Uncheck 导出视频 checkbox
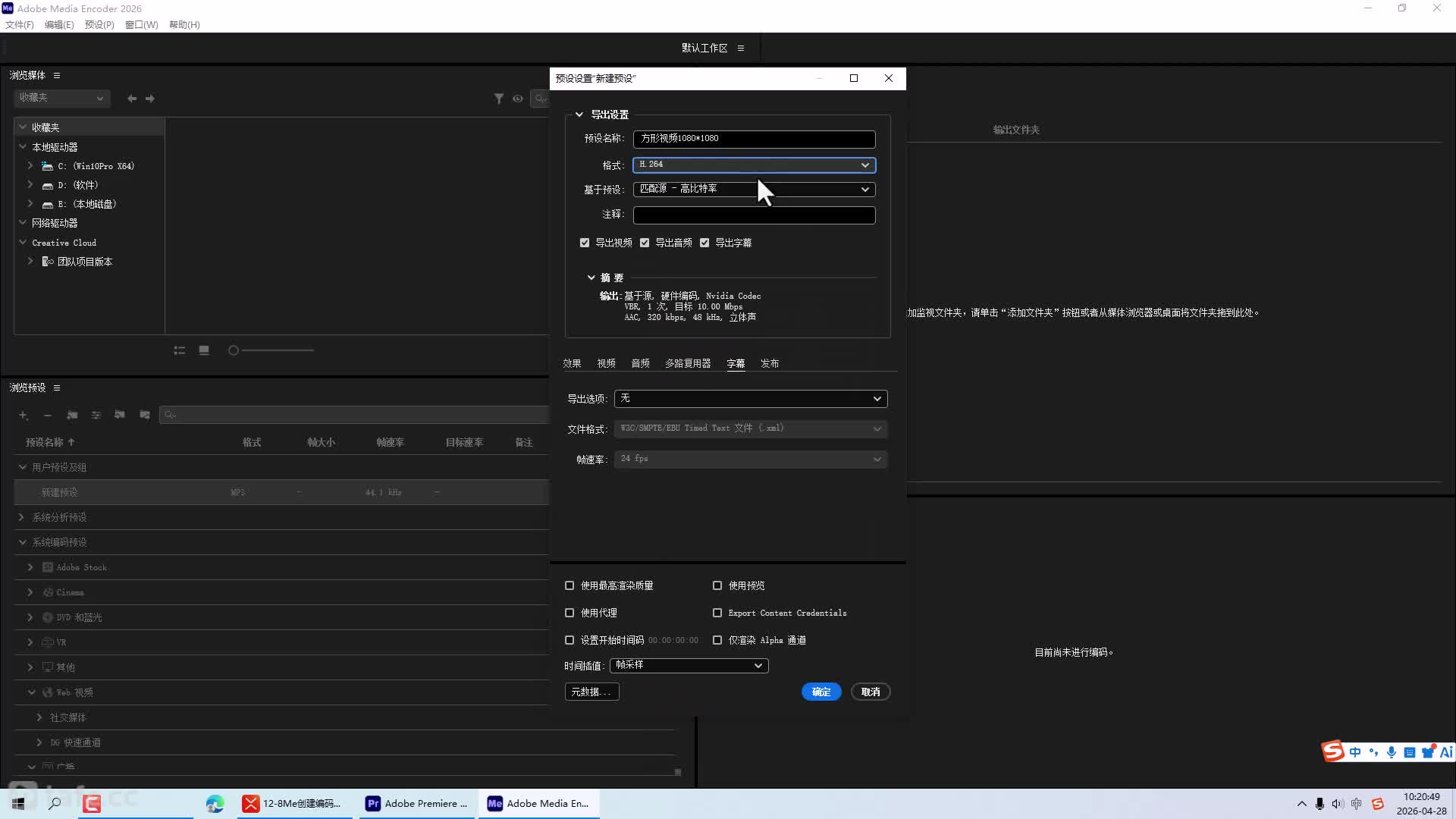This screenshot has height=819, width=1456. (x=585, y=243)
